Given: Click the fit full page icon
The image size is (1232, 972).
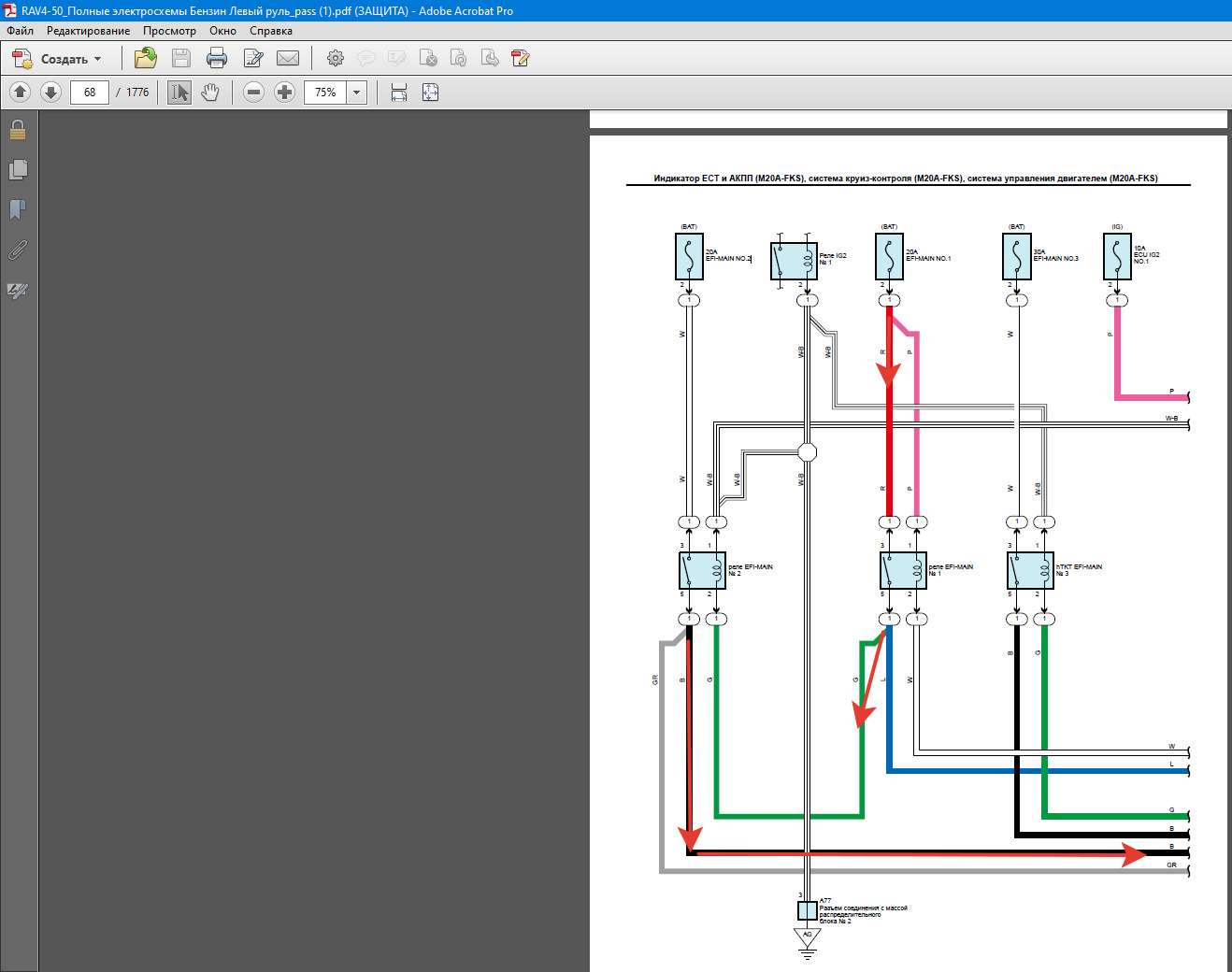Looking at the screenshot, I should pos(430,93).
